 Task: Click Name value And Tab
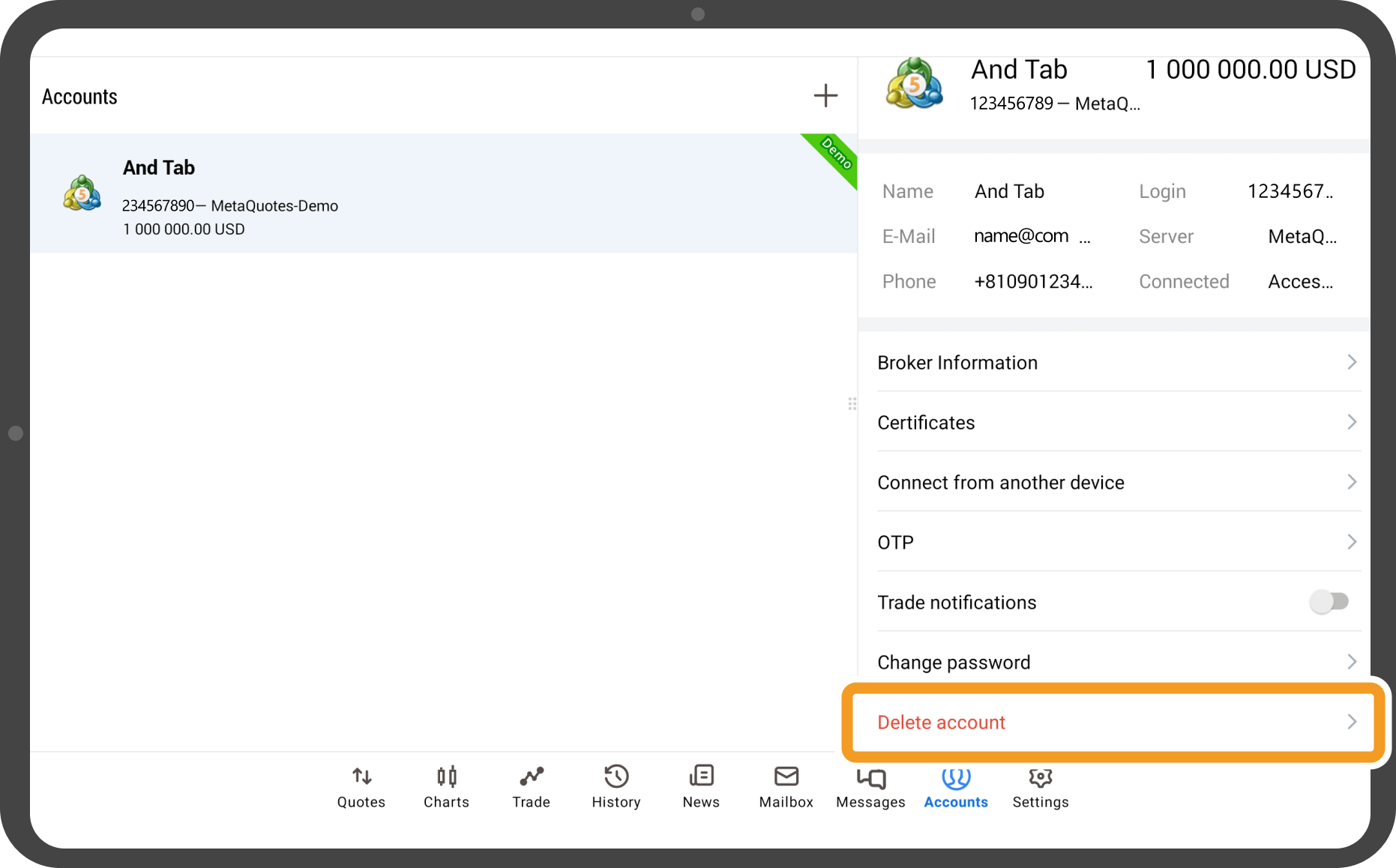(1009, 192)
